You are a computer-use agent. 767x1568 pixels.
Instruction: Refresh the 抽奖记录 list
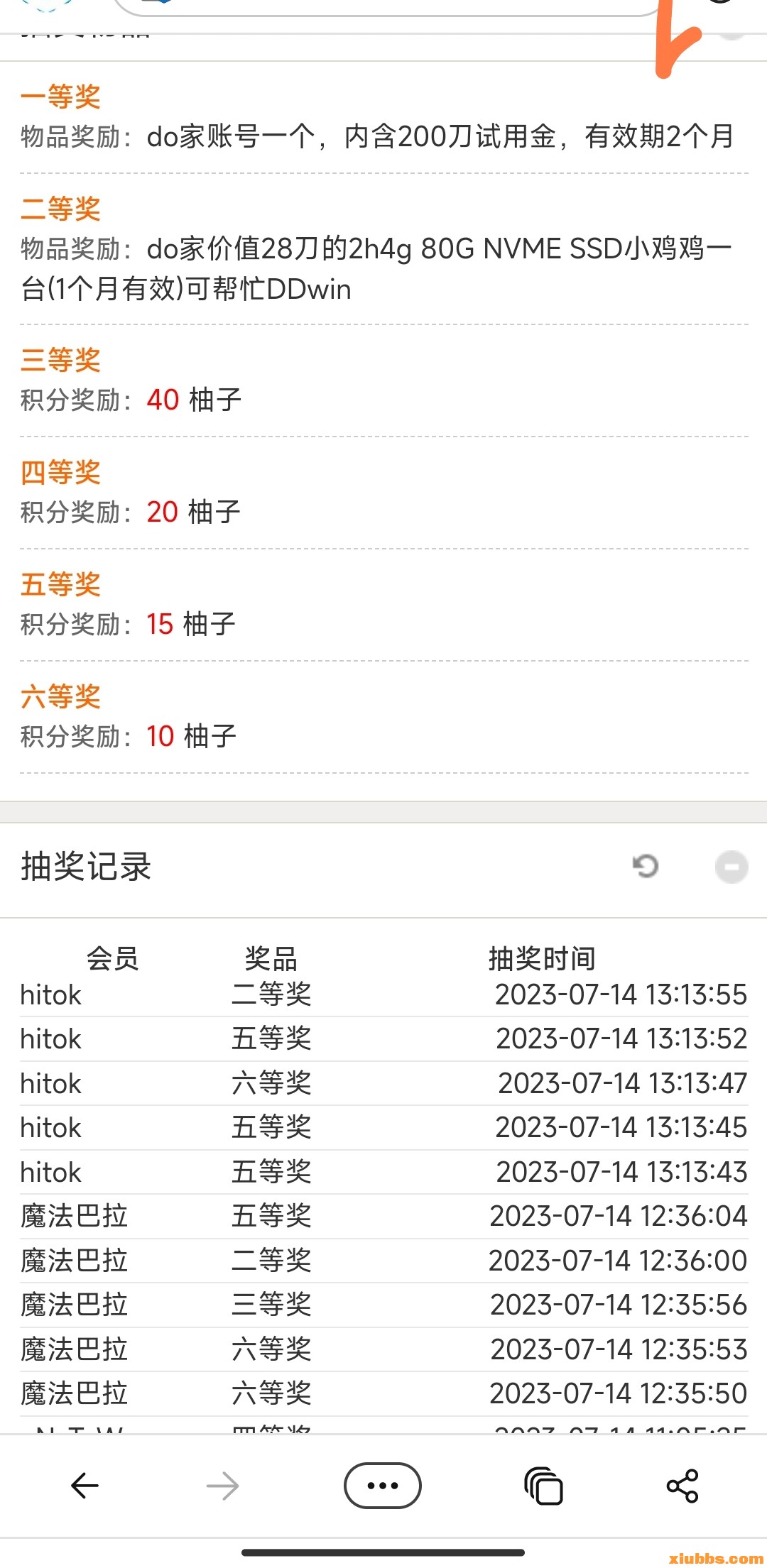pyautogui.click(x=646, y=866)
